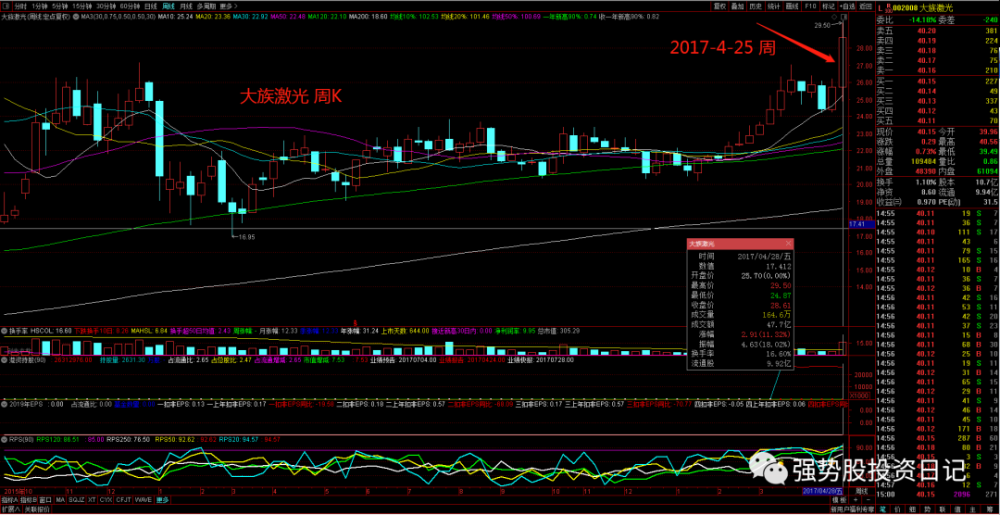The width and height of the screenshot is (1000, 515).
Task: Select the XT indicator tab
Action: [x=92, y=500]
